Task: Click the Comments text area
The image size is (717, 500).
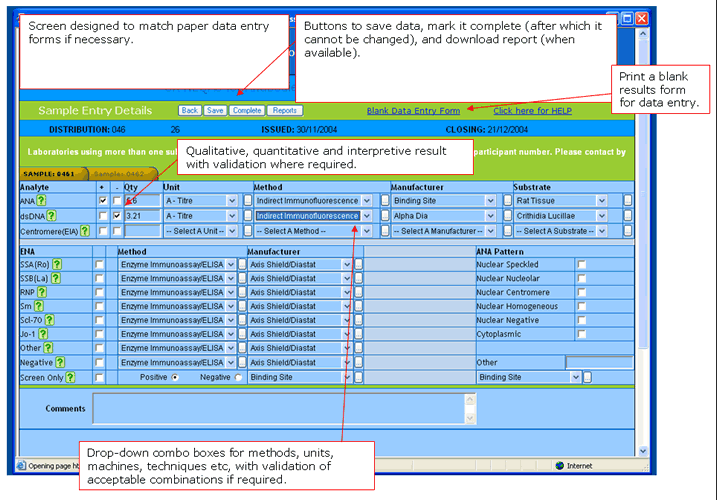Action: tap(279, 409)
